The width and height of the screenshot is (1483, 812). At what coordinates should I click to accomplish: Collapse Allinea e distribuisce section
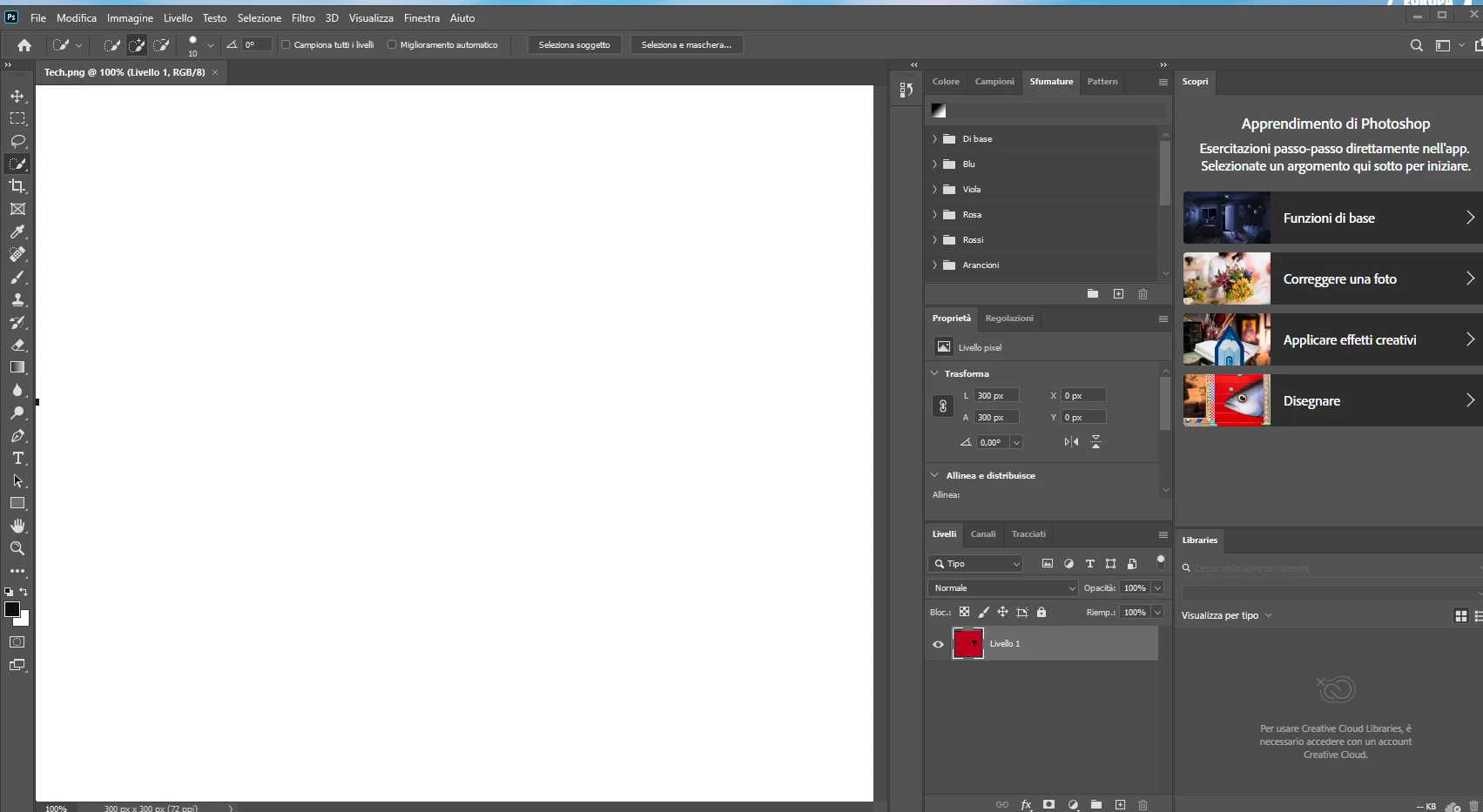(934, 475)
